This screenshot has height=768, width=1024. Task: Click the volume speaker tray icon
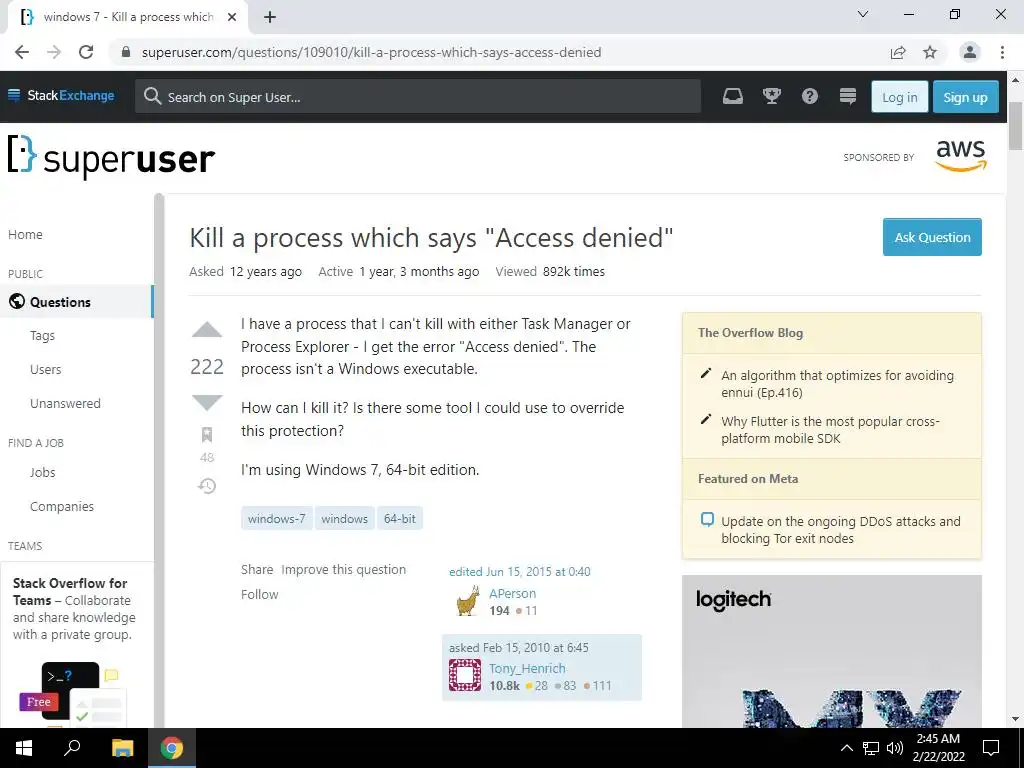tap(895, 748)
